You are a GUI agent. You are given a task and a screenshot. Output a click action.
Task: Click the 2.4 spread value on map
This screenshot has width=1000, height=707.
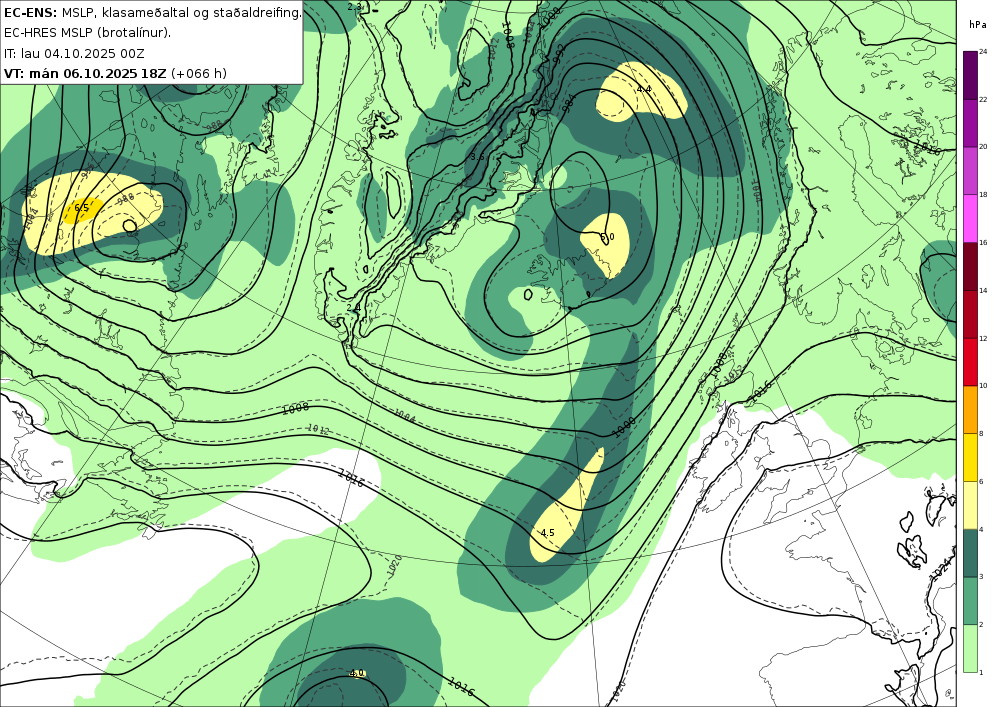354,307
